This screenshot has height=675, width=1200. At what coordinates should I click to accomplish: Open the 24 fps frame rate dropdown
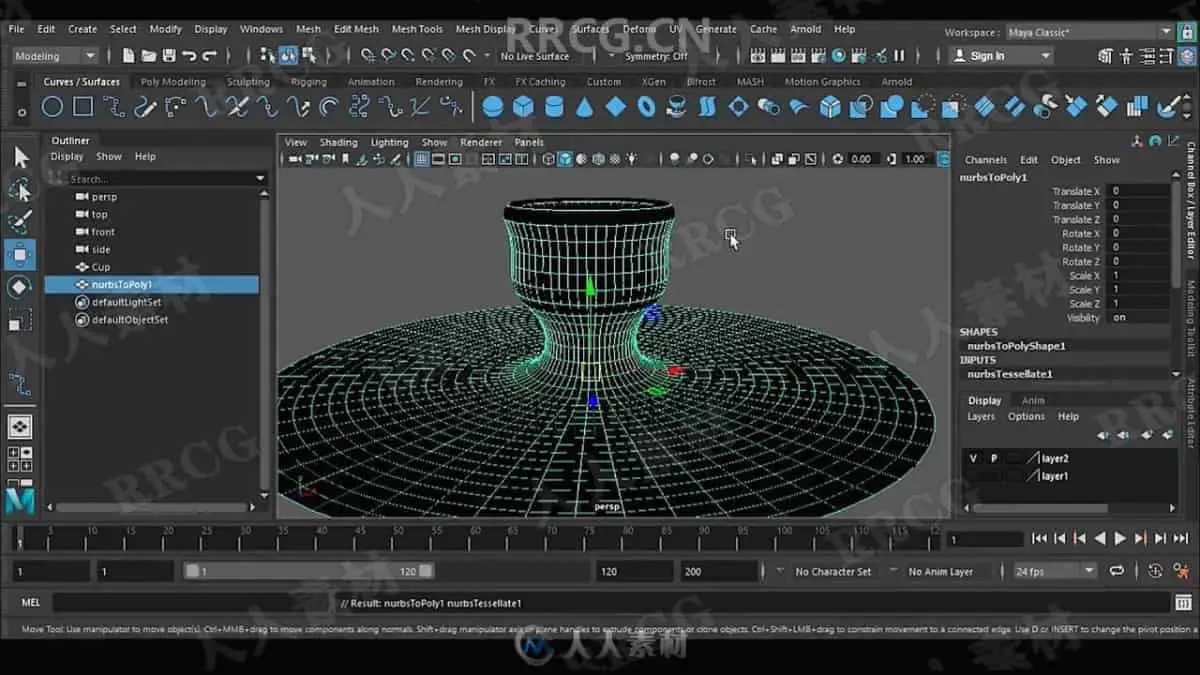click(1055, 571)
